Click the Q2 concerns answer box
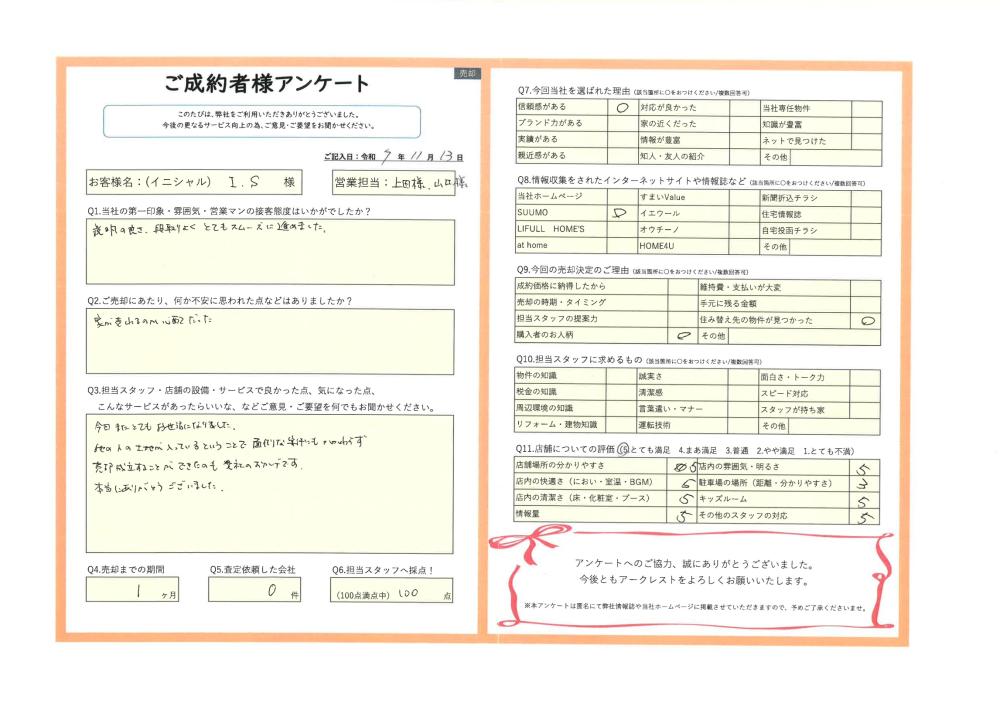This screenshot has width=1000, height=706. (269, 341)
